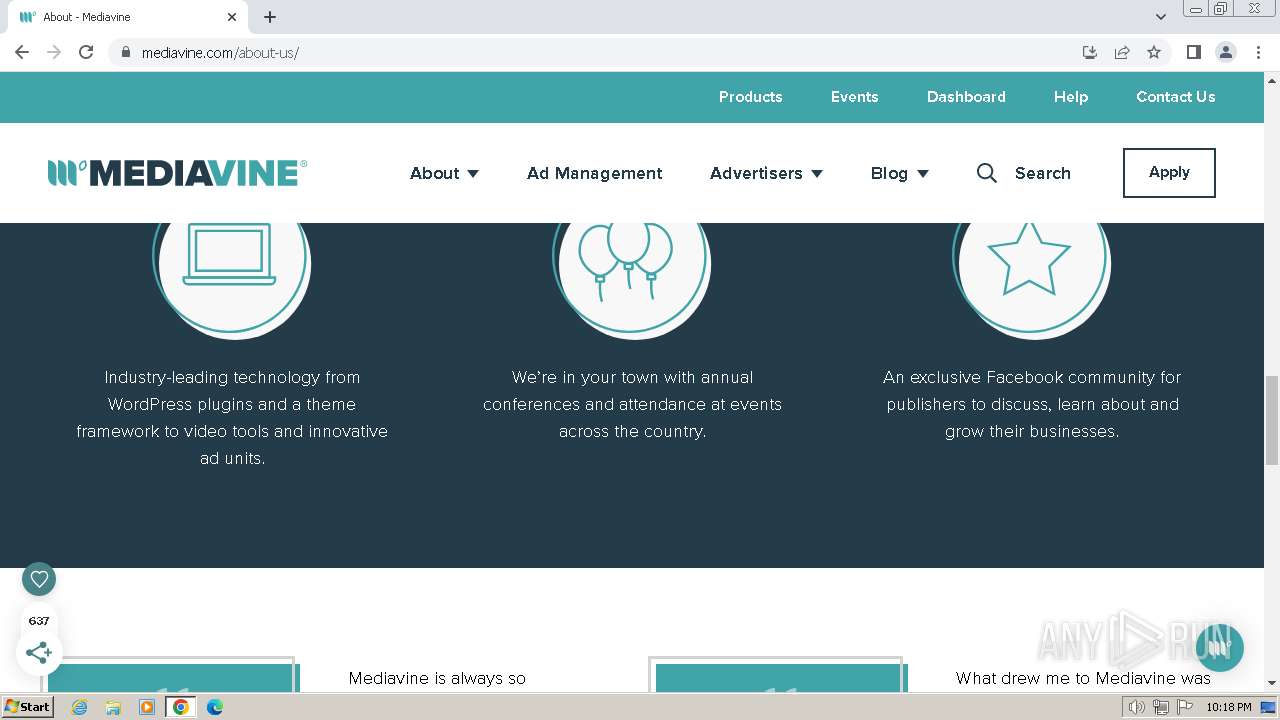The width and height of the screenshot is (1280, 720).
Task: Click the install page icon
Action: 1090,52
